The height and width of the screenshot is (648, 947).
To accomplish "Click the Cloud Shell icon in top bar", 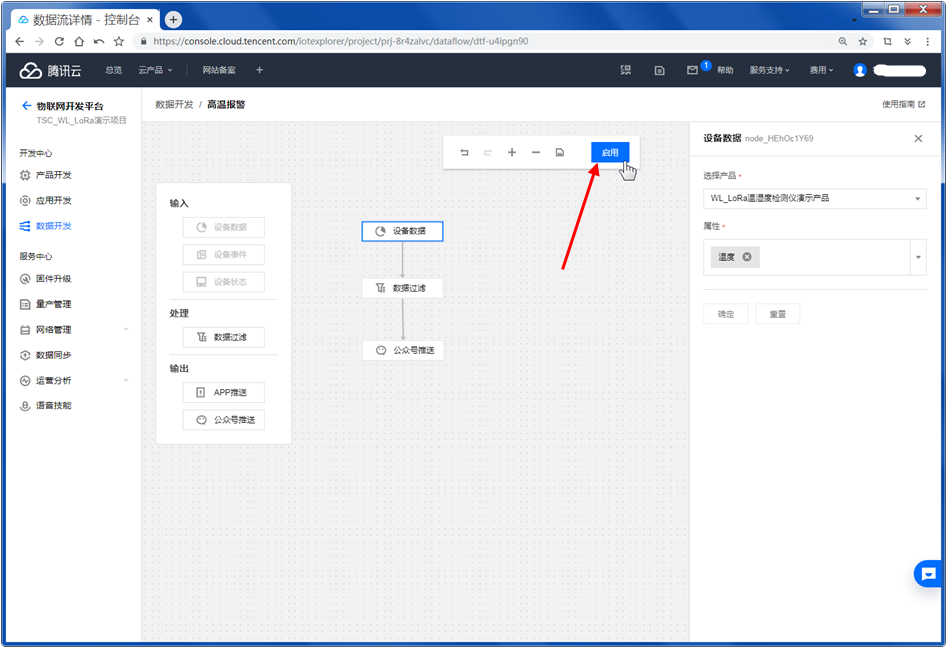I will [626, 70].
